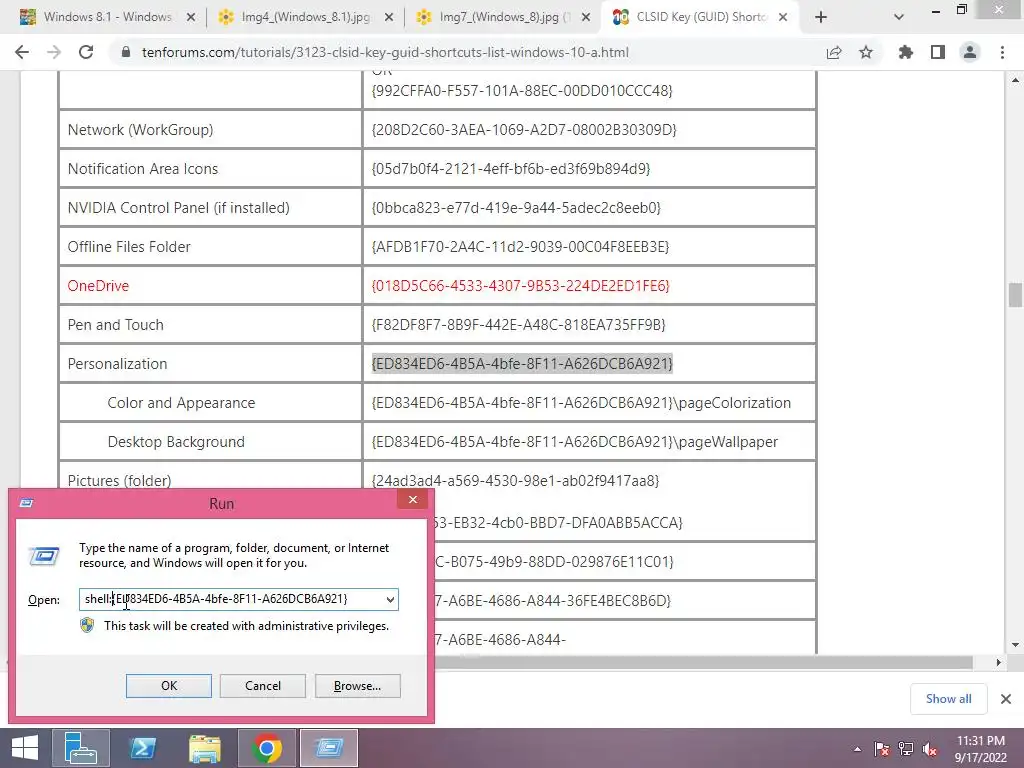This screenshot has height=768, width=1024.
Task: Close the Windows 8.1 tab
Action: tap(191, 17)
